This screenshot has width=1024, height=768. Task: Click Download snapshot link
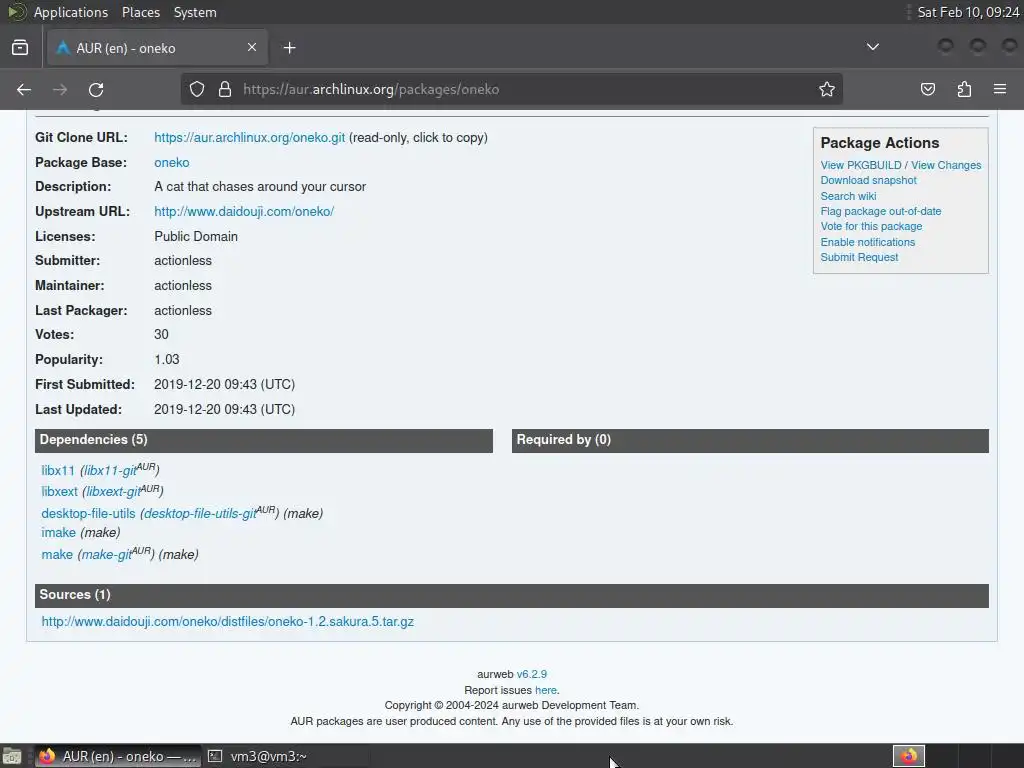point(869,180)
